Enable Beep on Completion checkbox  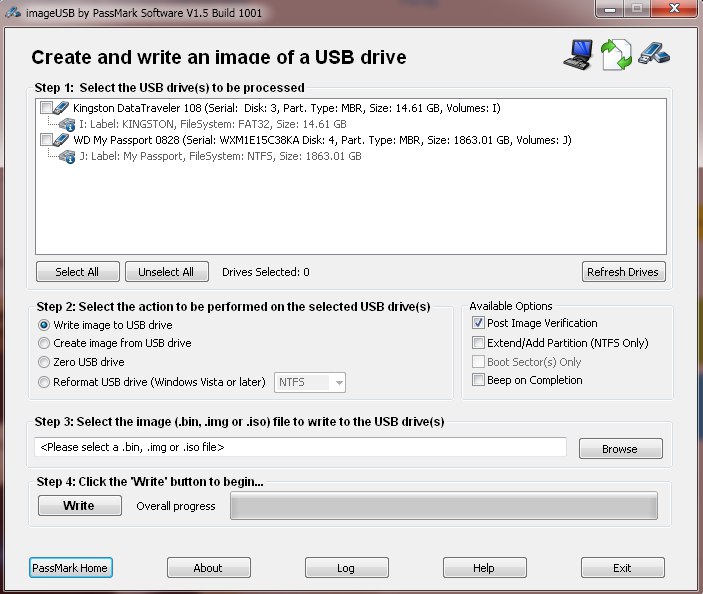pos(478,380)
